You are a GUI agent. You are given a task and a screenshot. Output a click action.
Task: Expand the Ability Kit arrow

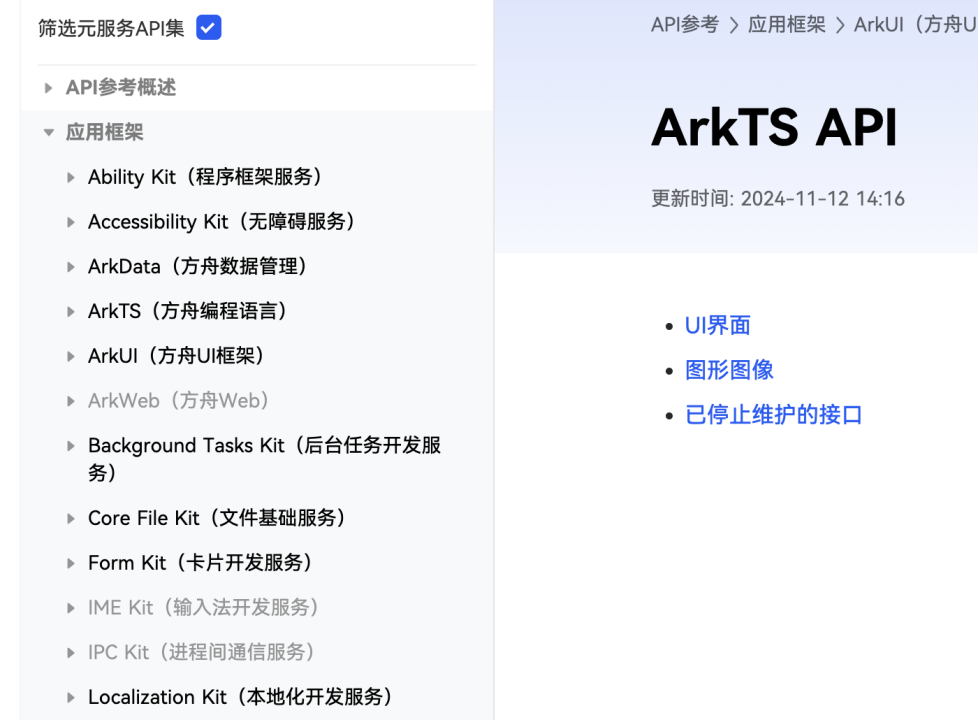point(70,178)
